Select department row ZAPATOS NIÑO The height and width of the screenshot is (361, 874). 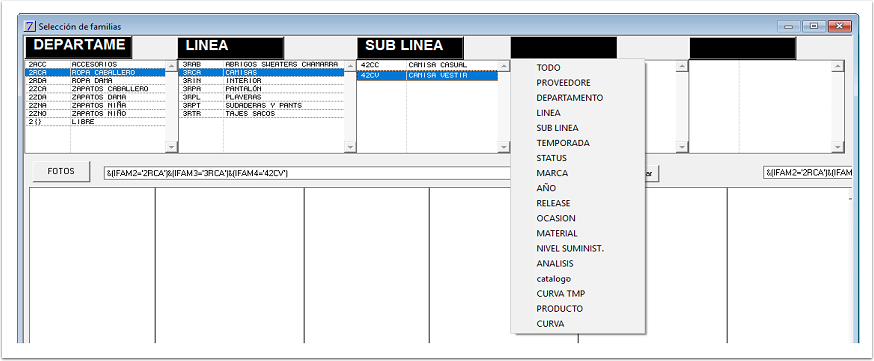[x=95, y=113]
